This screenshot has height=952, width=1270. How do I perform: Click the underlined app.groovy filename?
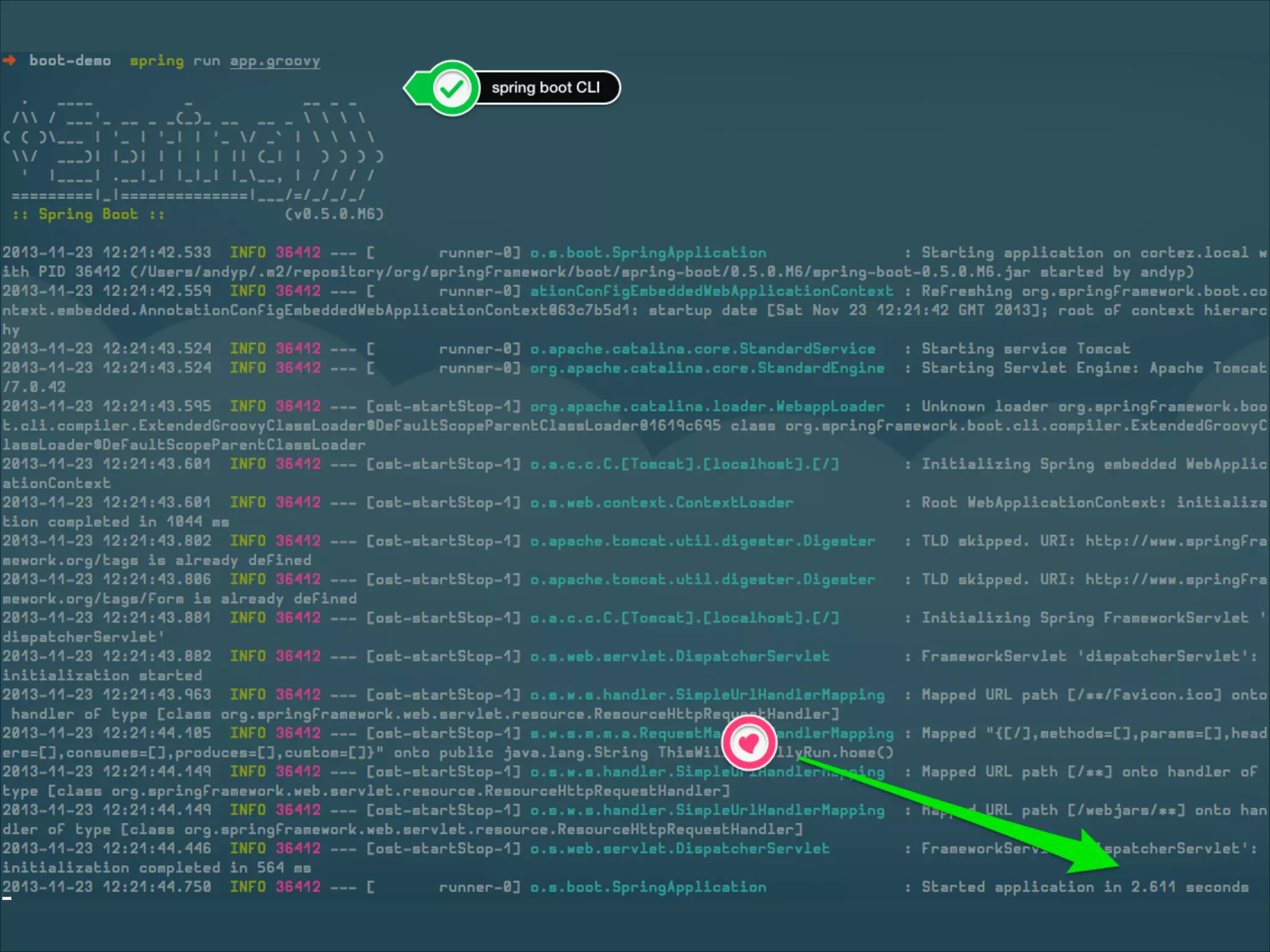pyautogui.click(x=275, y=61)
